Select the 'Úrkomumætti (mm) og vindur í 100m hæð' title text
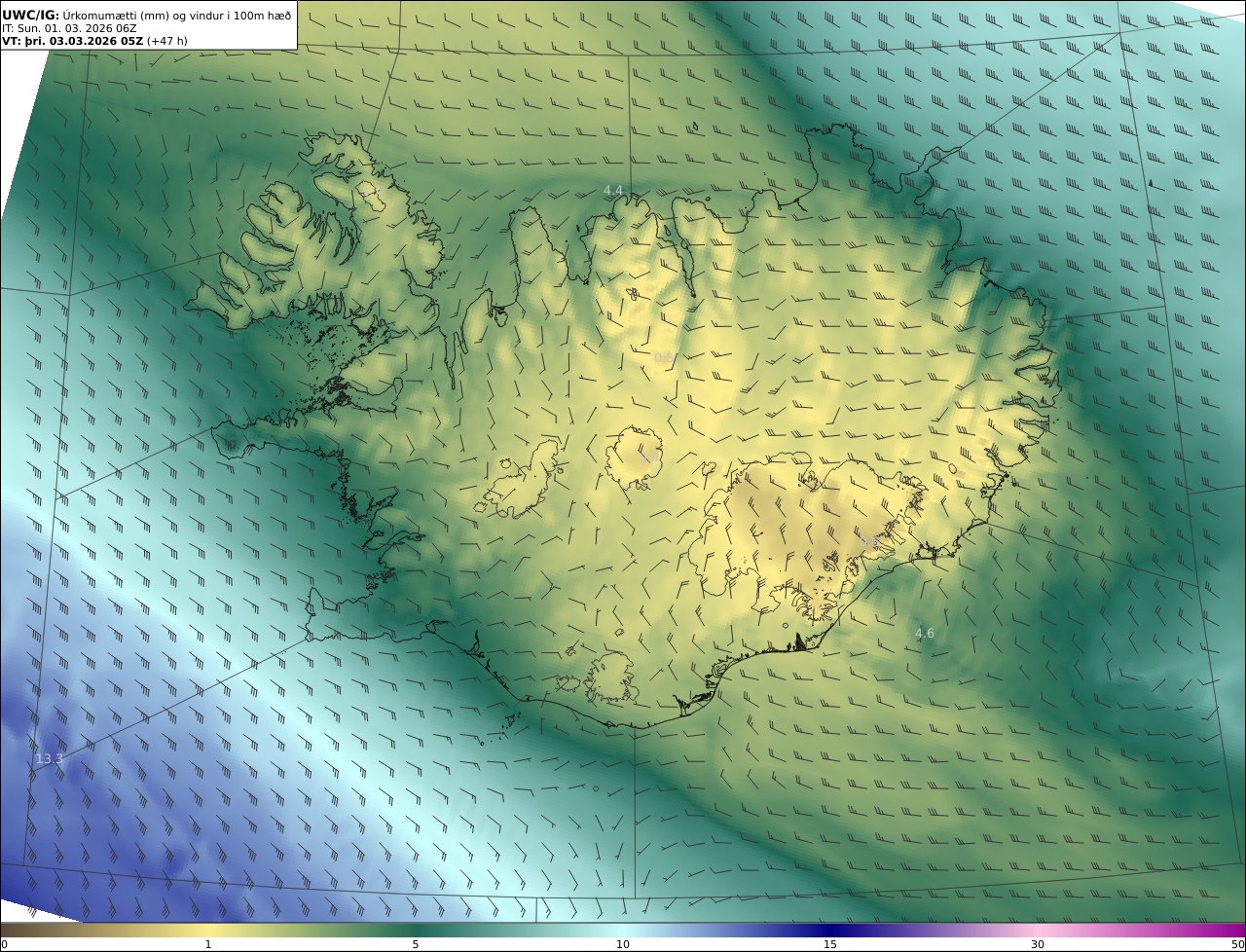1246x952 pixels. [x=177, y=15]
